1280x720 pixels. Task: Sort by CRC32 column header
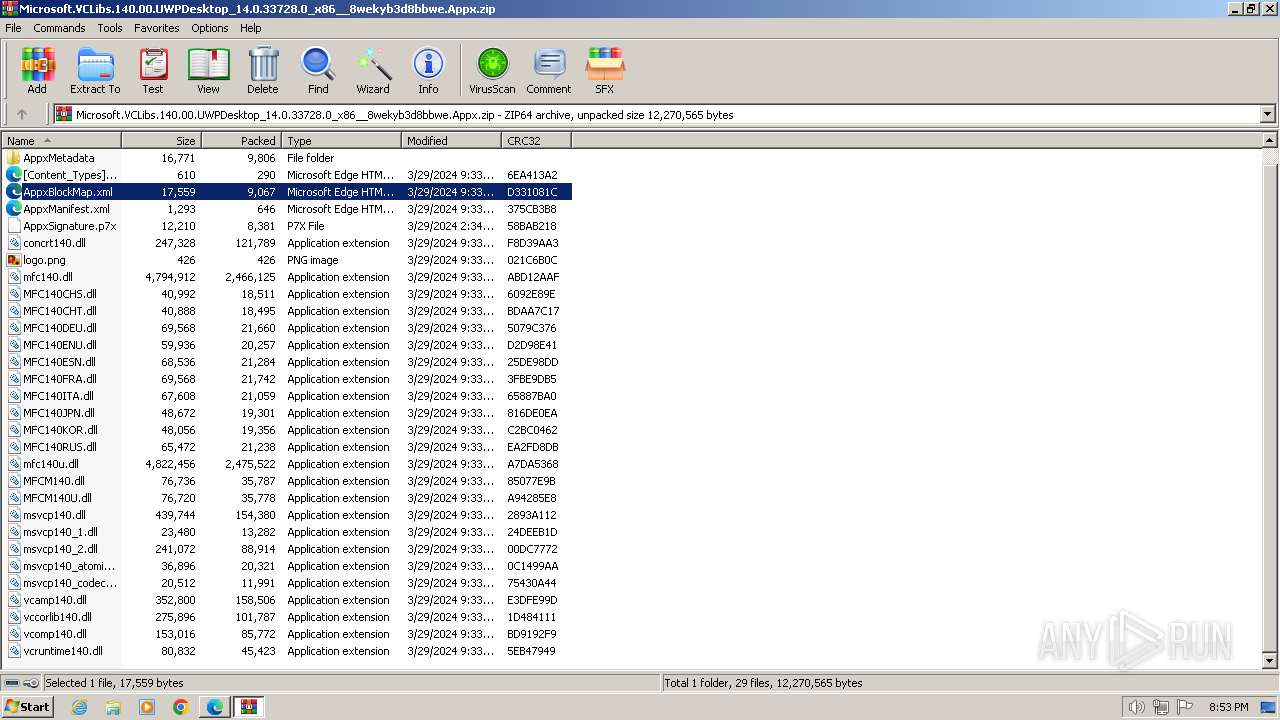[x=536, y=141]
